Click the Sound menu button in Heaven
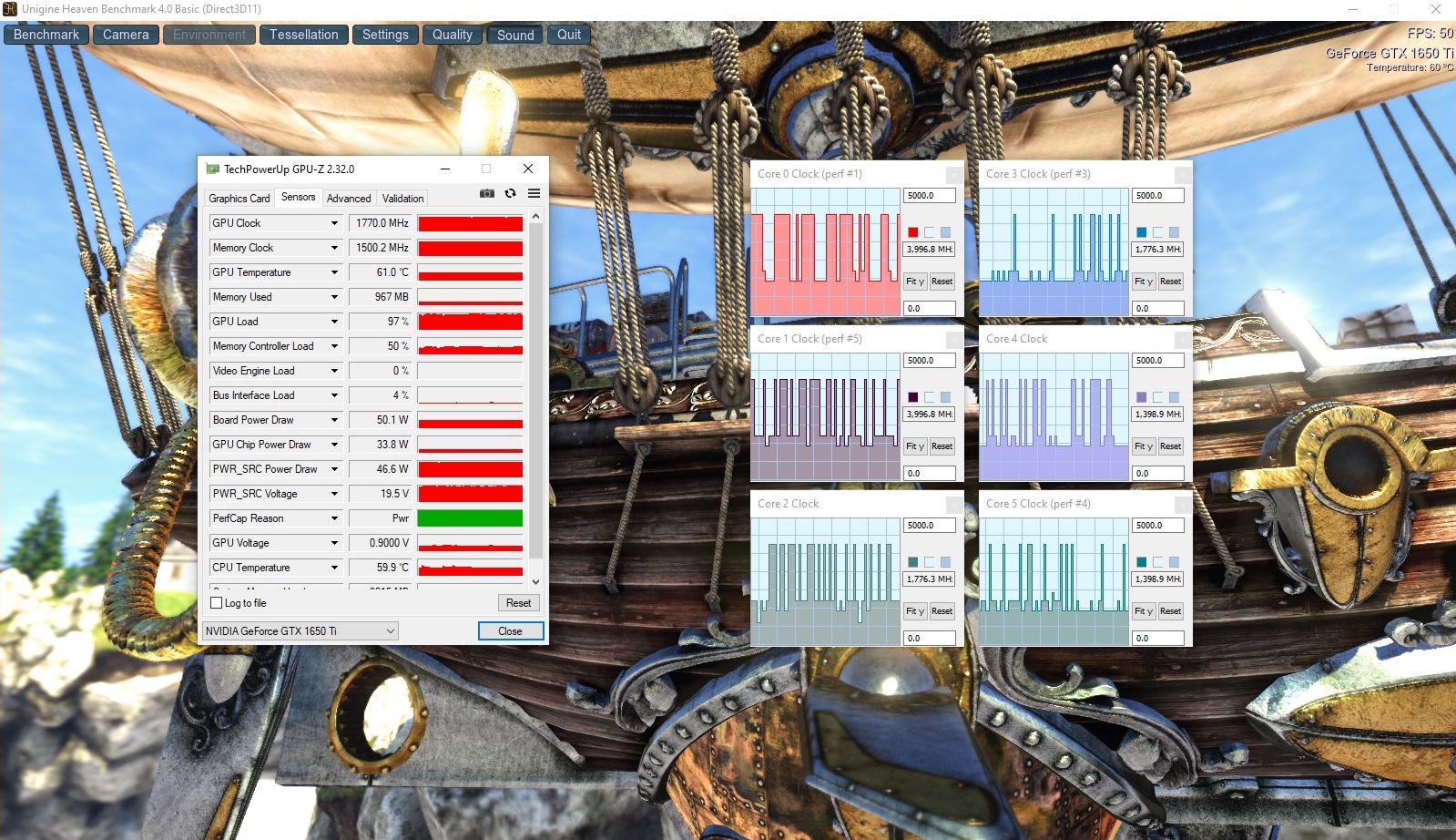Image resolution: width=1456 pixels, height=840 pixels. [515, 35]
